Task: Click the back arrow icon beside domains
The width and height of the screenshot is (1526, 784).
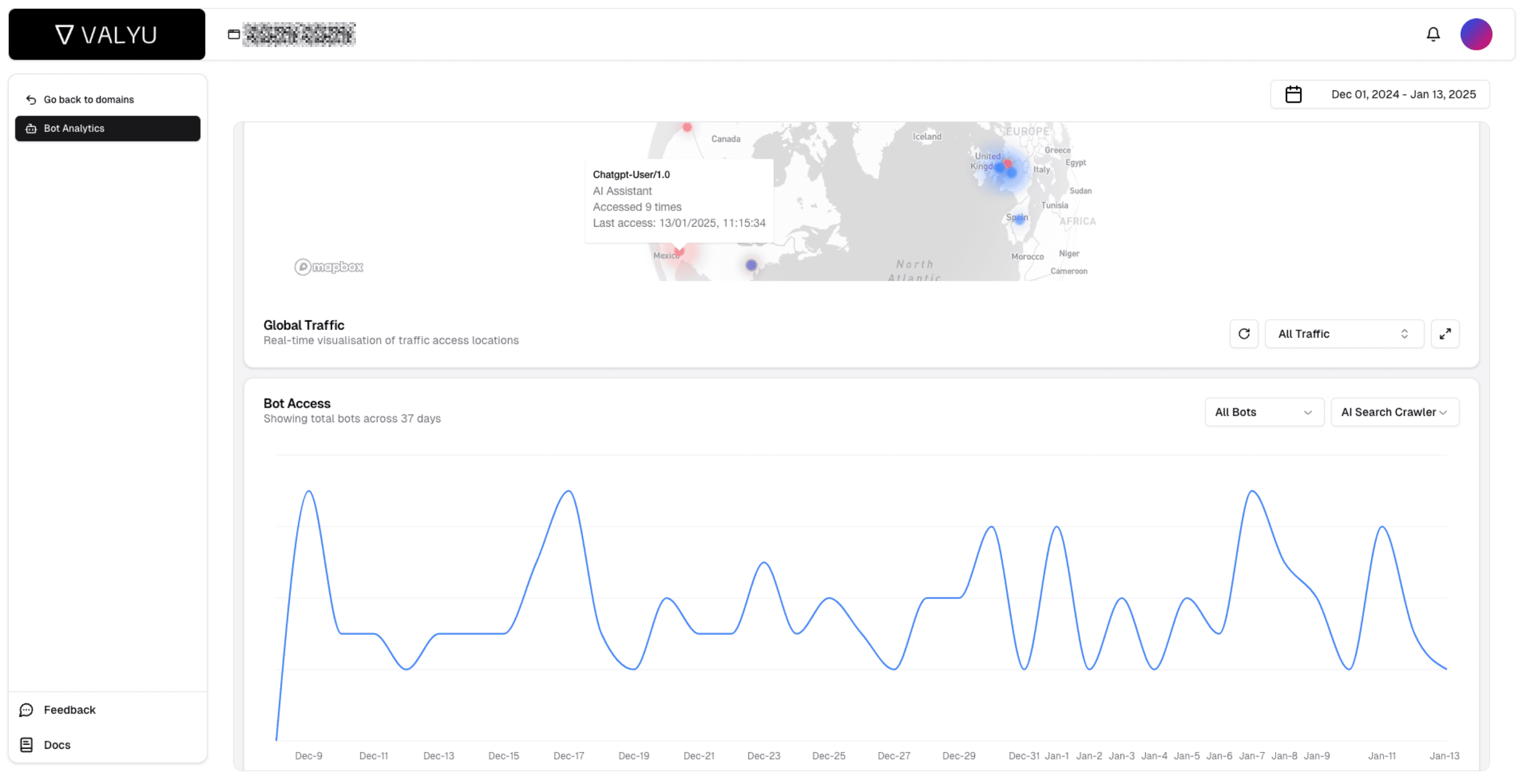Action: (32, 99)
